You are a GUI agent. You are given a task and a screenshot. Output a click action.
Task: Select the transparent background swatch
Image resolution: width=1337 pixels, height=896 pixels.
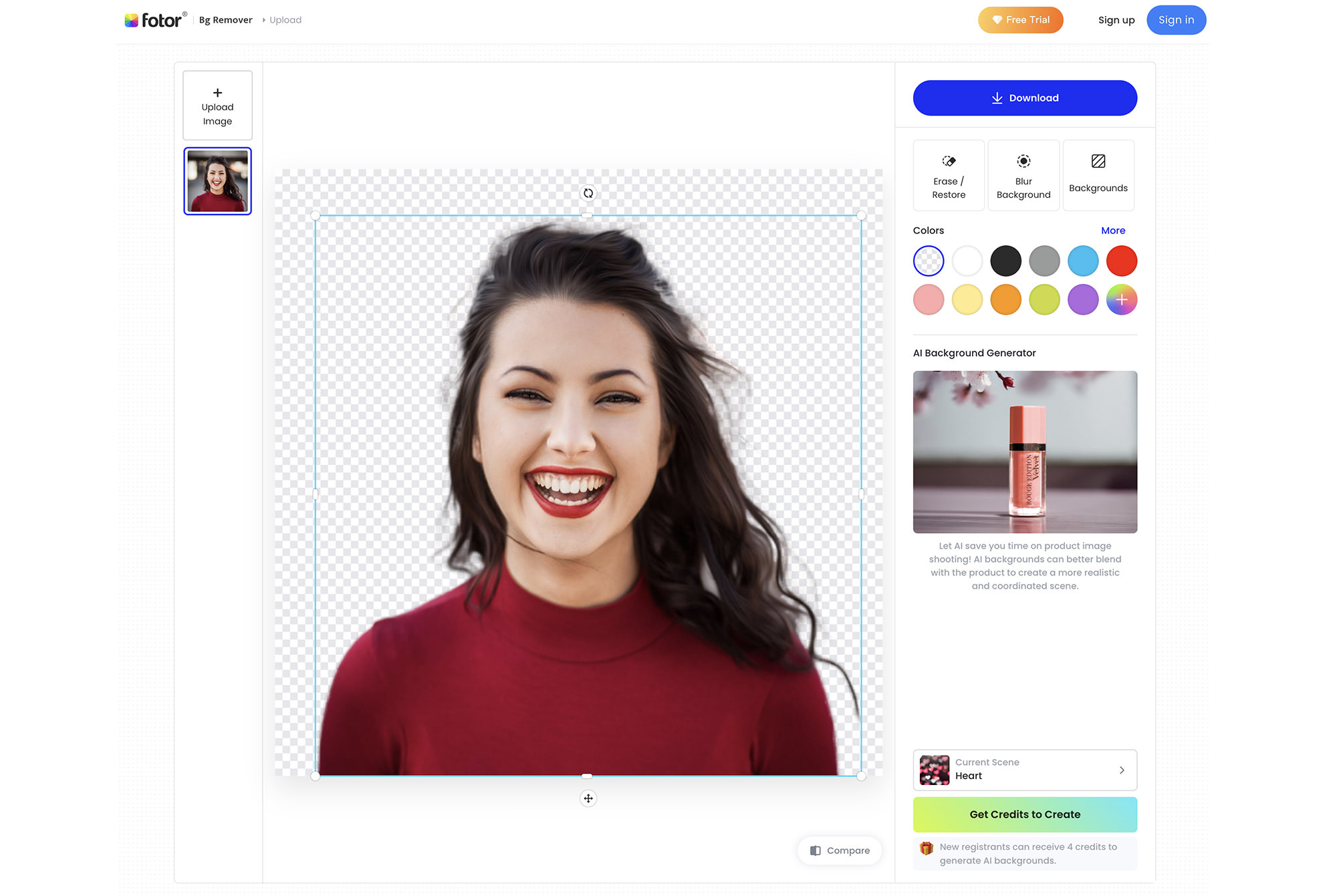pyautogui.click(x=928, y=261)
